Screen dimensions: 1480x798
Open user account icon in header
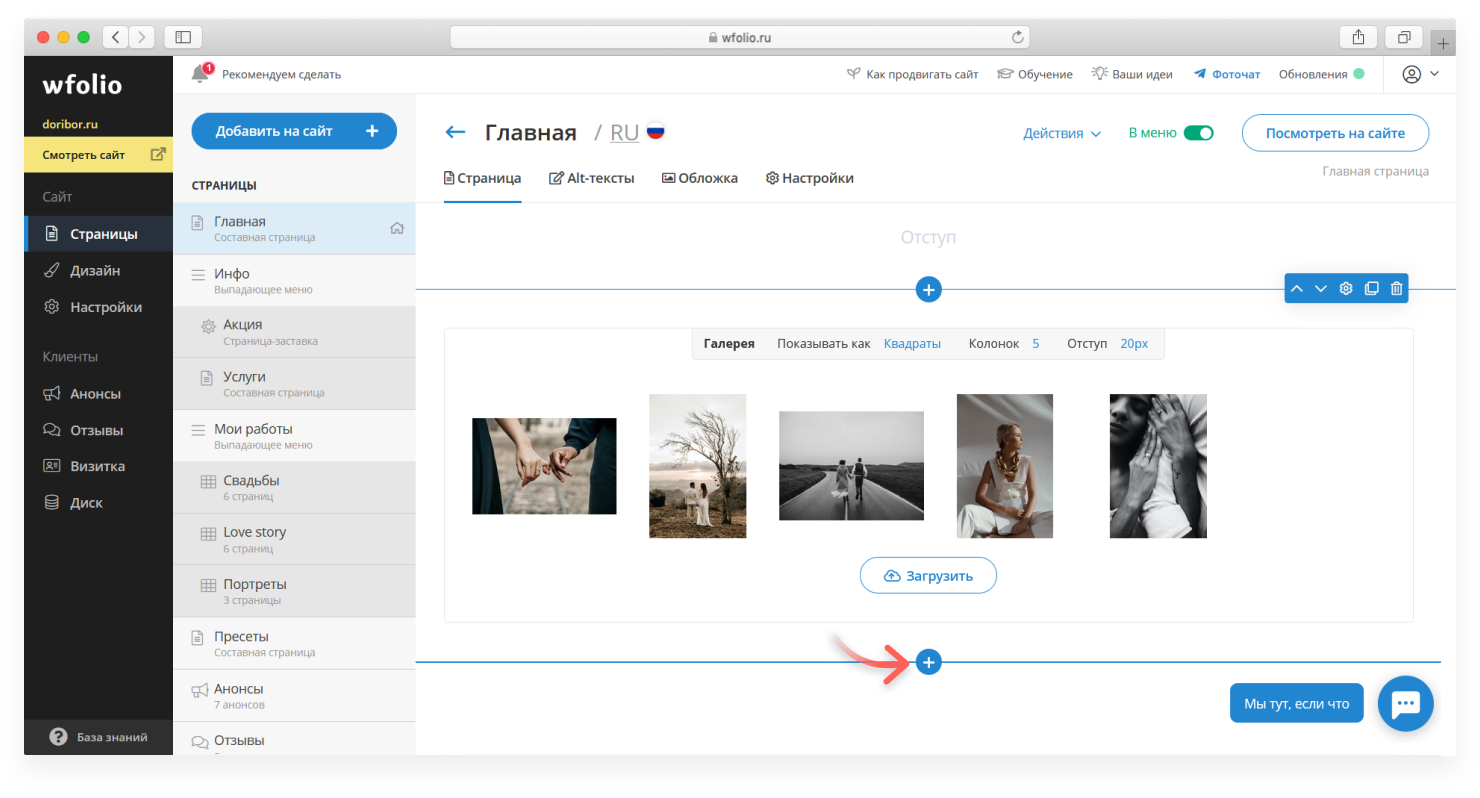[1411, 74]
